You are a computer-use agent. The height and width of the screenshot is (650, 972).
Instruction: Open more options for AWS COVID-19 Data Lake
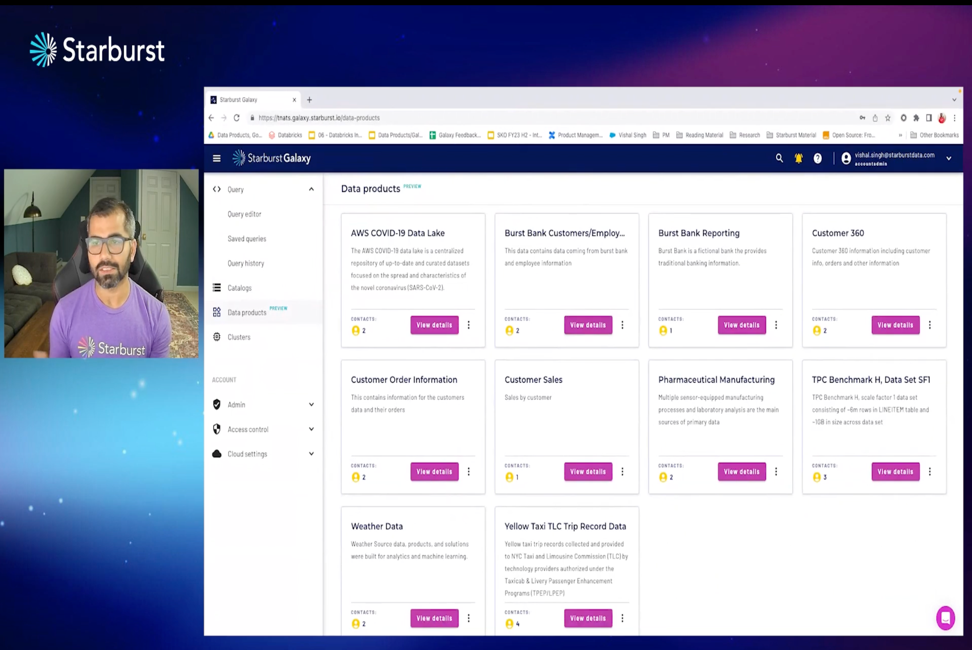pyautogui.click(x=469, y=325)
